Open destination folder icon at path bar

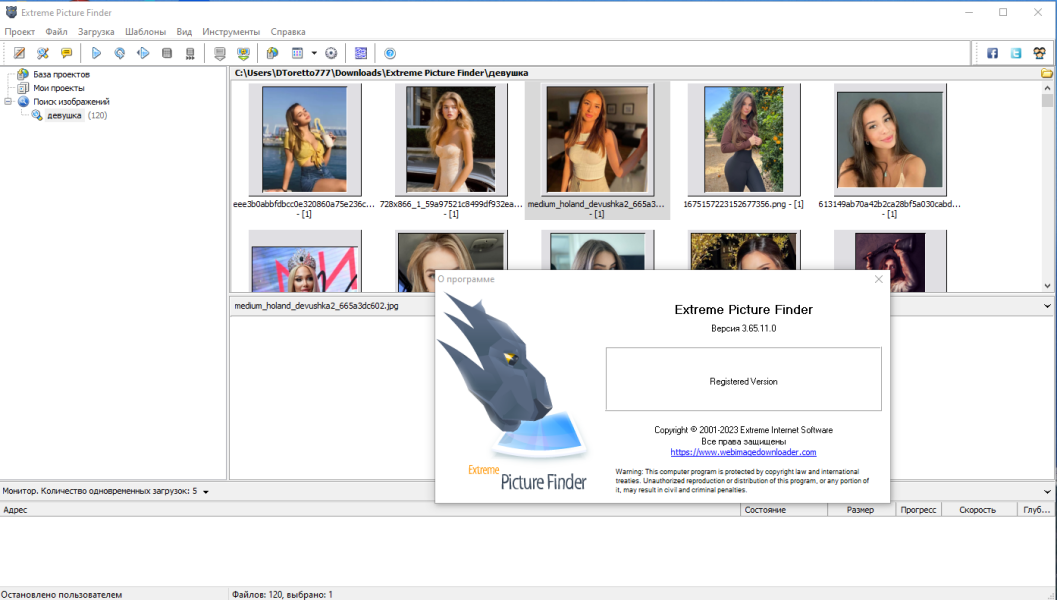click(1047, 73)
